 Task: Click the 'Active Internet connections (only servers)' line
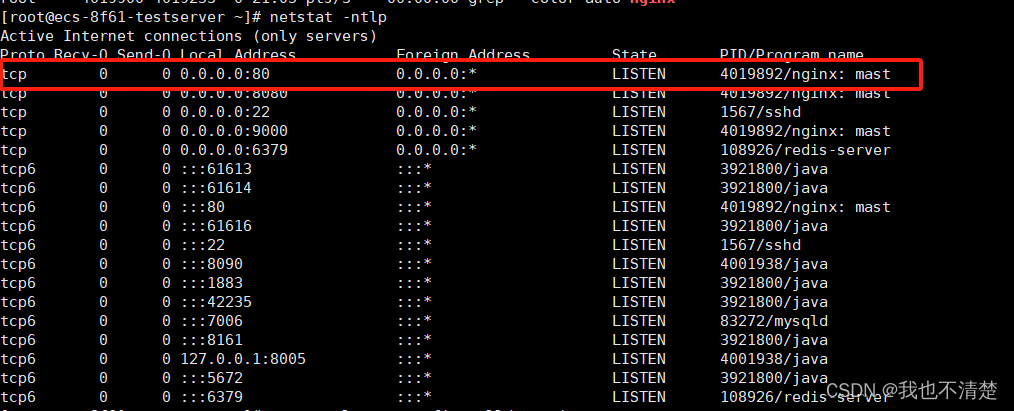(x=189, y=36)
